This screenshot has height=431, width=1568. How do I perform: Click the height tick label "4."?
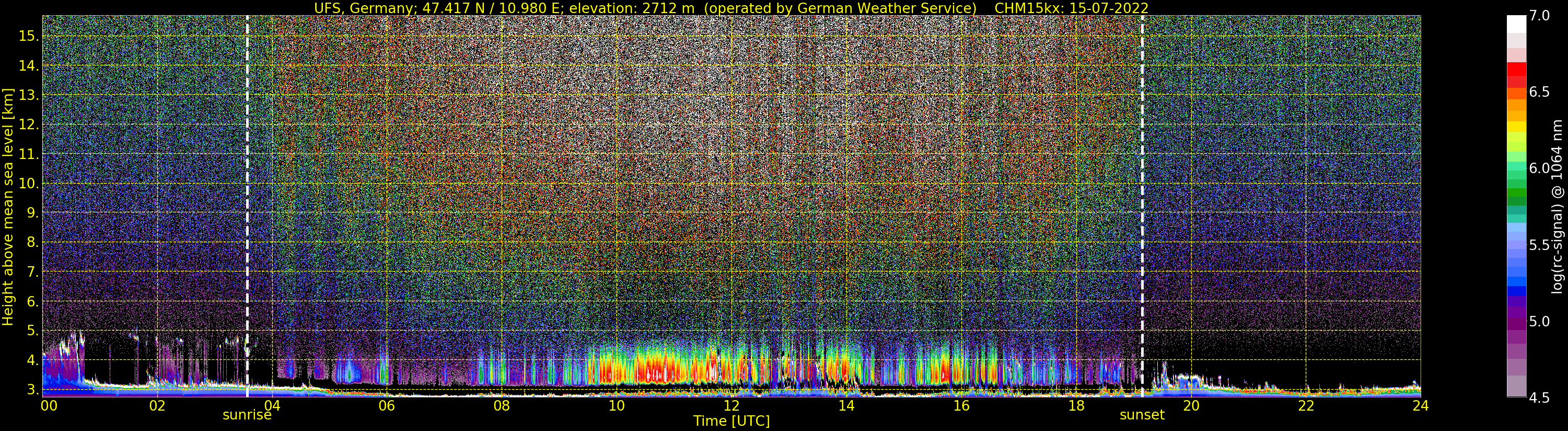[33, 360]
